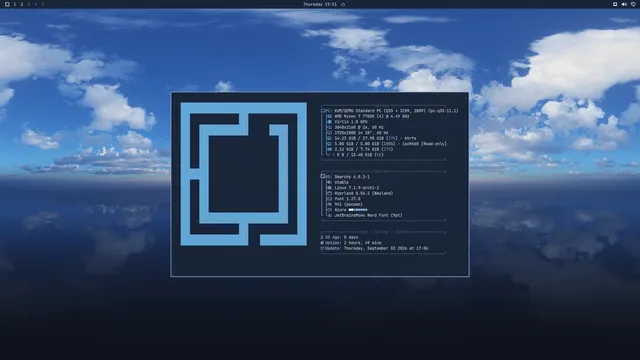640x360 pixels.
Task: Switch to workspace 2 in top bar
Action: tap(22, 4)
